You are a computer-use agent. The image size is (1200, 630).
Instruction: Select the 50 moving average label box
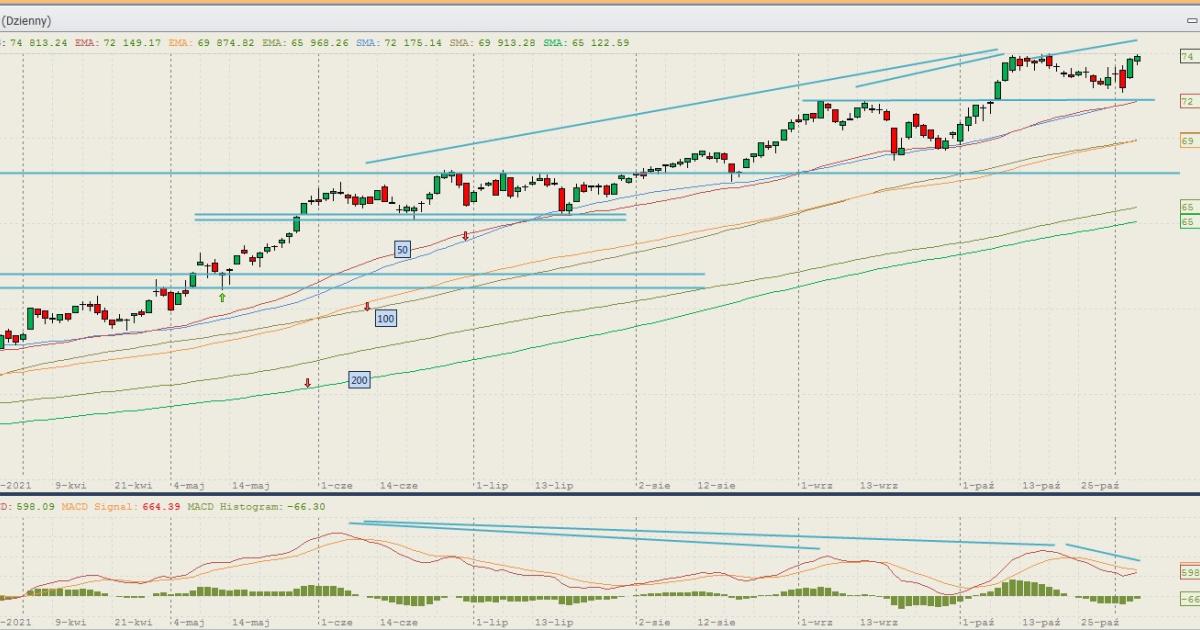pyautogui.click(x=402, y=250)
